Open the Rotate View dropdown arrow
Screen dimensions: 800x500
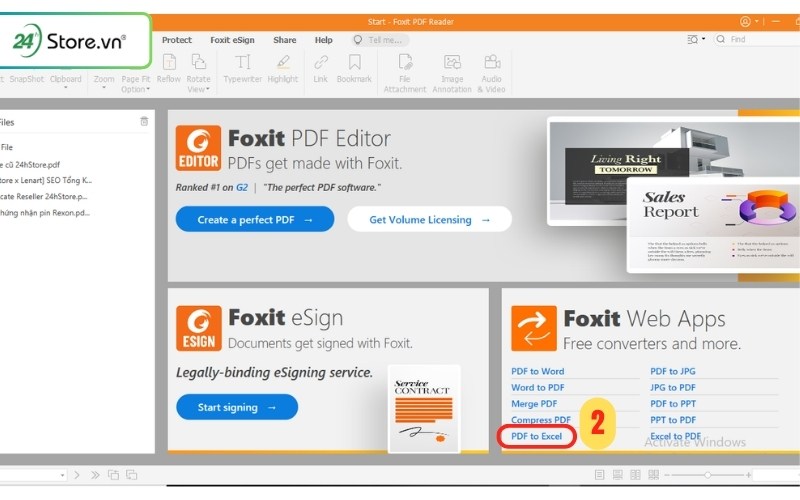[208, 89]
